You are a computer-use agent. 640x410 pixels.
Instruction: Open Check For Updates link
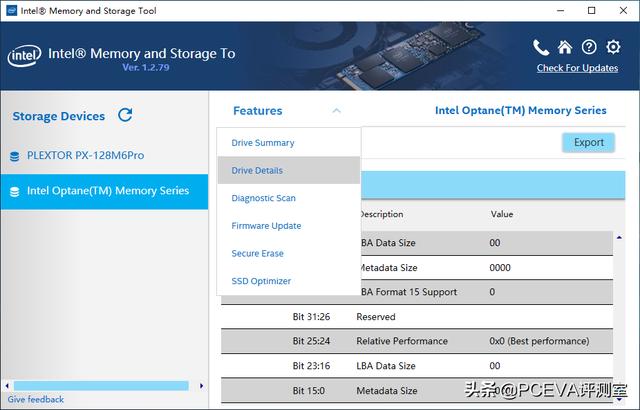click(x=577, y=68)
